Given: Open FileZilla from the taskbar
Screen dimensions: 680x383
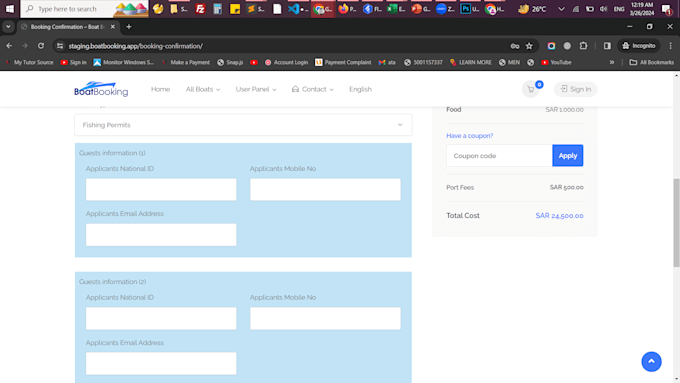Looking at the screenshot, I should (x=200, y=9).
